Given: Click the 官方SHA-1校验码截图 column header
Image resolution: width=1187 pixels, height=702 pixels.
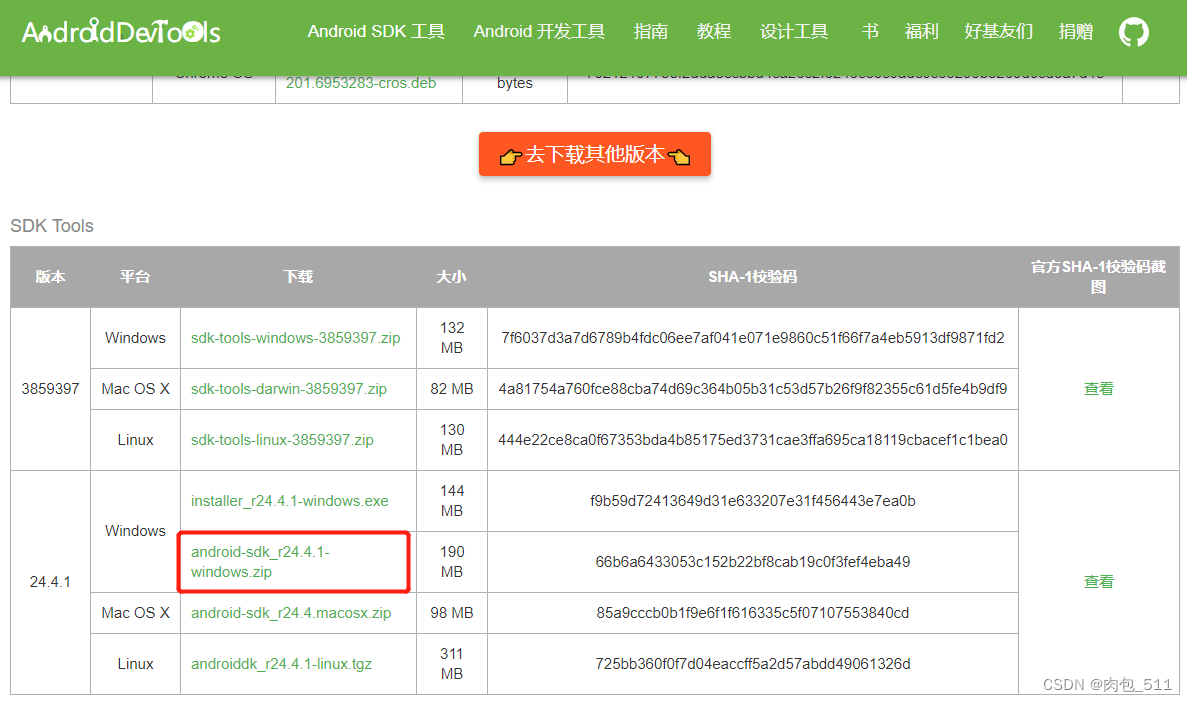Looking at the screenshot, I should pos(1098,277).
